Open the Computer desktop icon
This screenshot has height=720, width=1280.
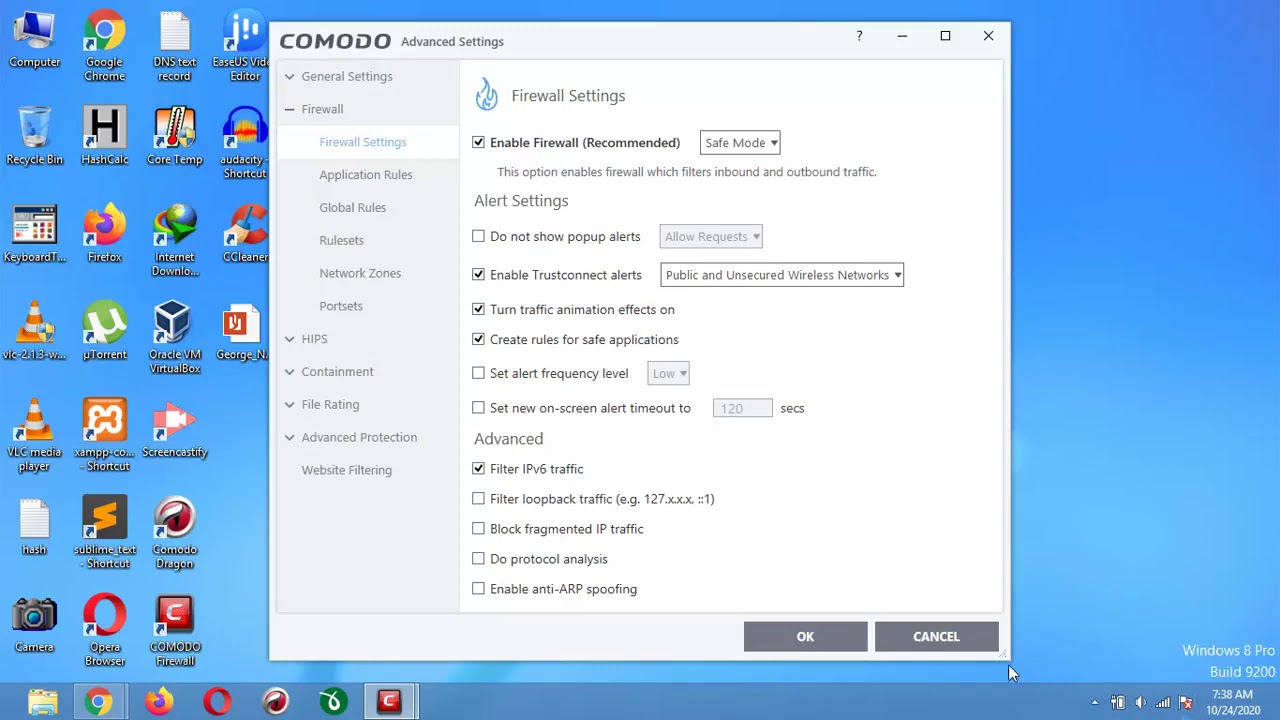tap(34, 40)
